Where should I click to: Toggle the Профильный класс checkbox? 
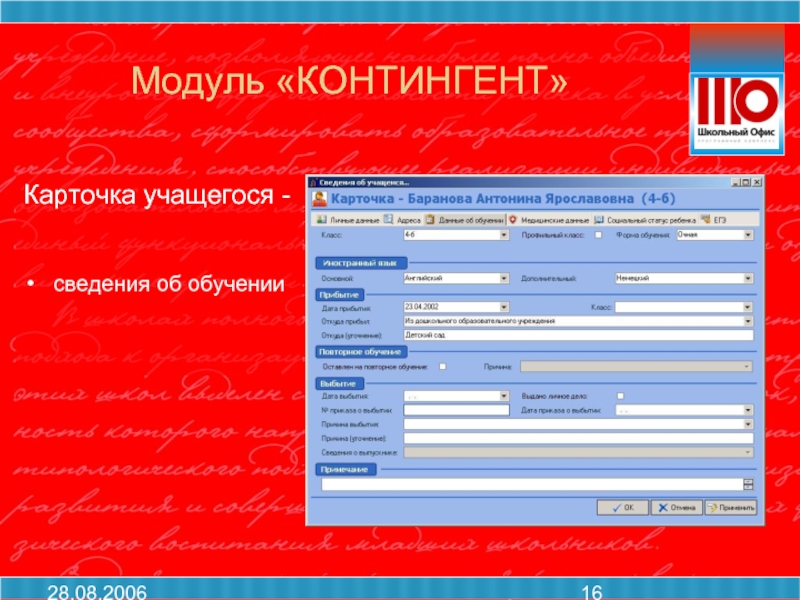598,235
